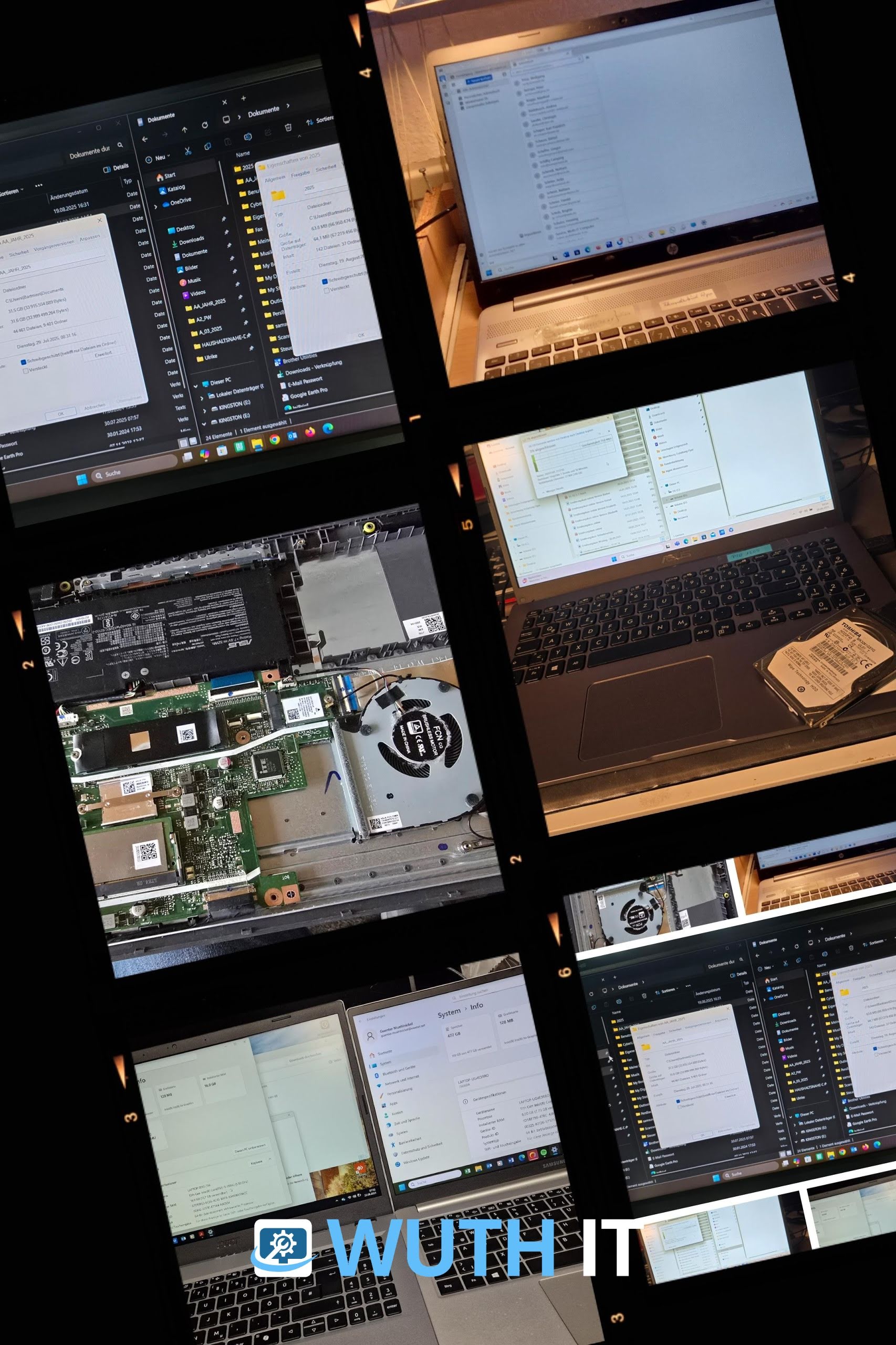
Task: Click the Delete trash can icon in Explorer
Action: [288, 126]
